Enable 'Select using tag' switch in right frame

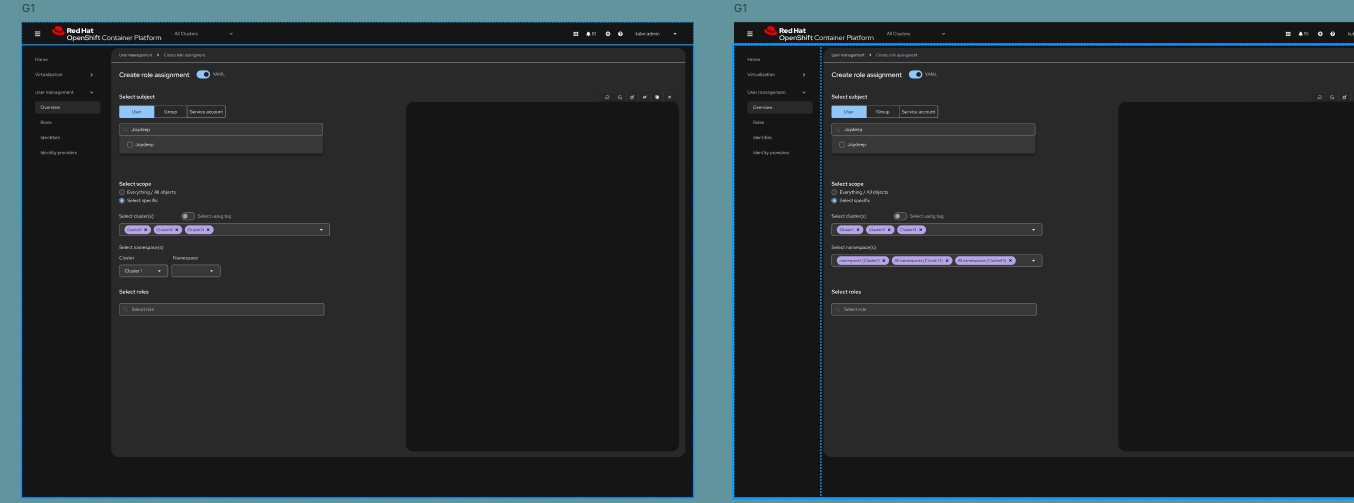pyautogui.click(x=900, y=216)
